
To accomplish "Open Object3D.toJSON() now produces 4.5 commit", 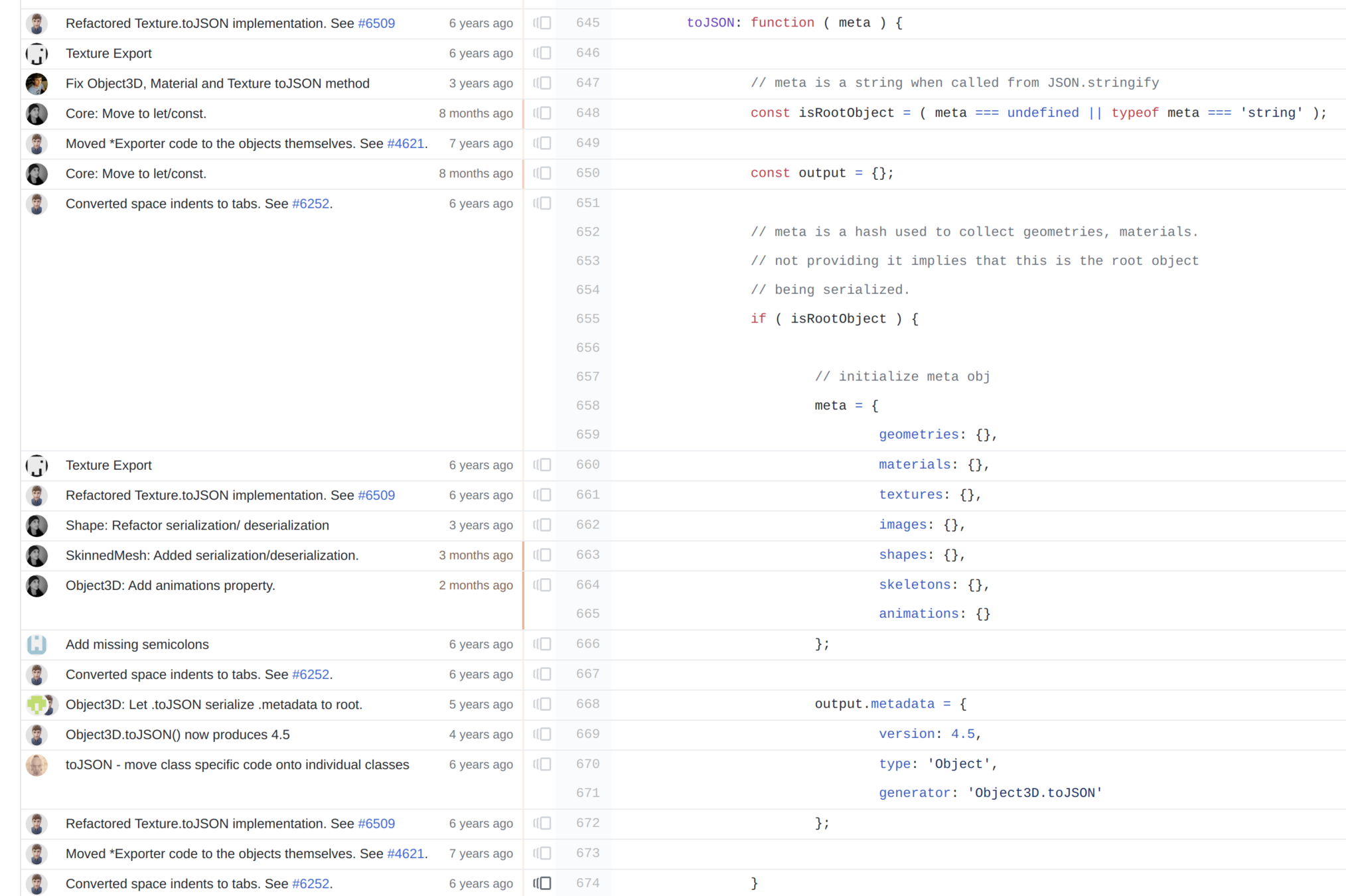I will 177,735.
